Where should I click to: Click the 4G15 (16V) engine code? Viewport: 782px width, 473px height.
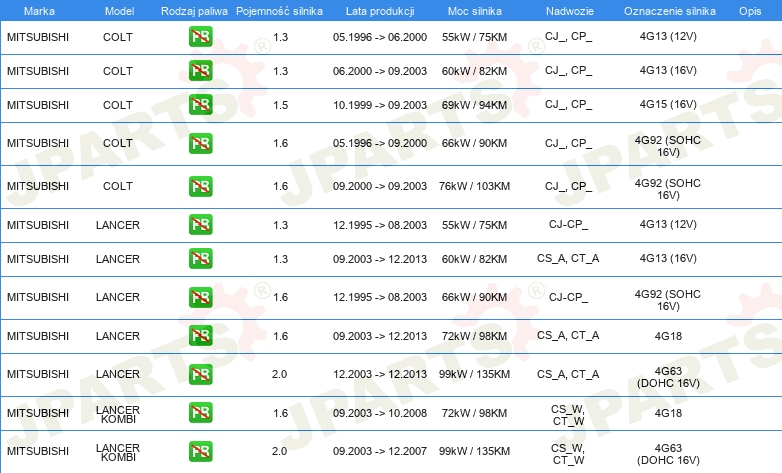[x=668, y=104]
